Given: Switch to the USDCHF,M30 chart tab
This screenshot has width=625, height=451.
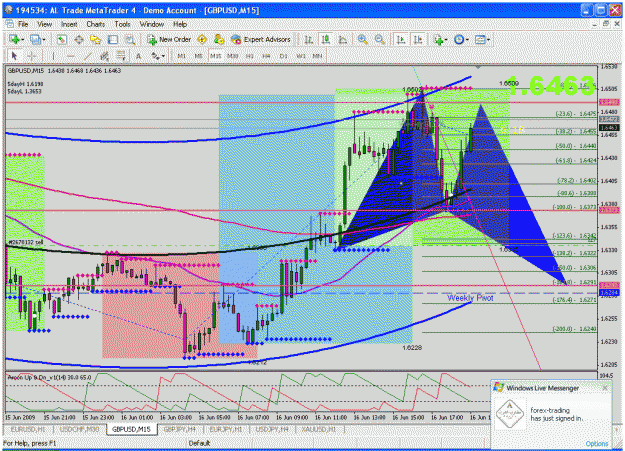Looking at the screenshot, I should pyautogui.click(x=79, y=429).
